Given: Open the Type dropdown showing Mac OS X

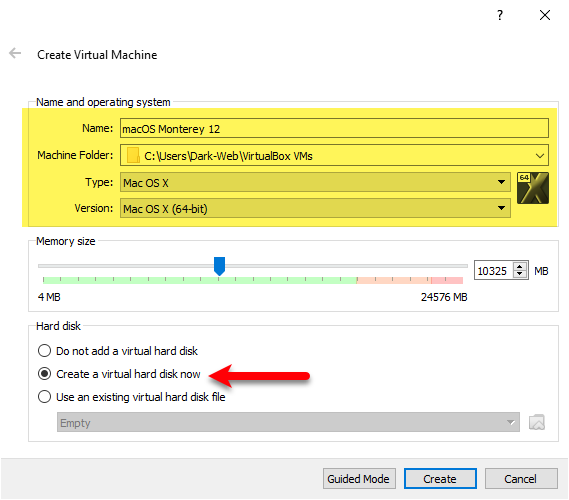Looking at the screenshot, I should coord(315,182).
